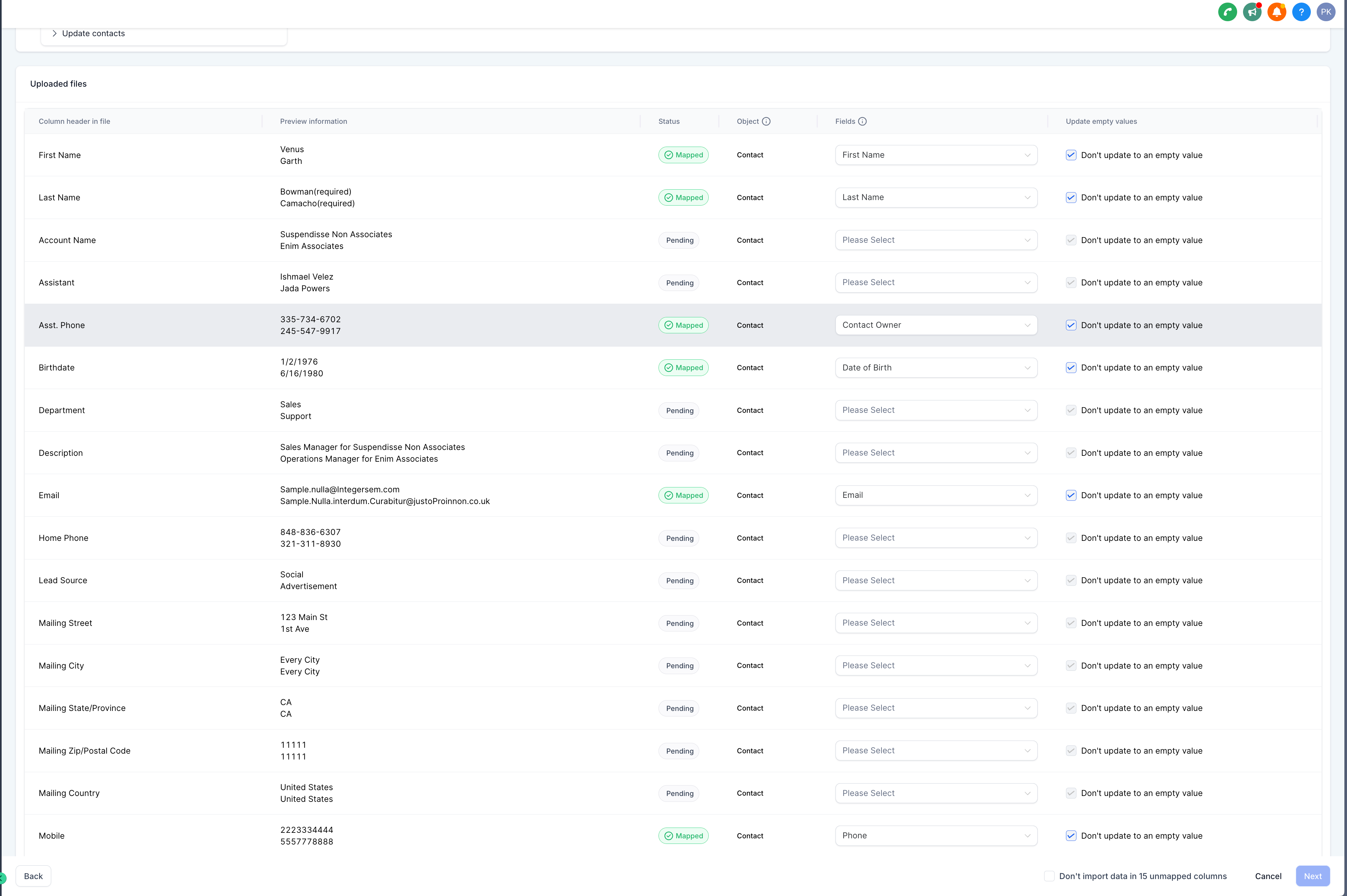The height and width of the screenshot is (896, 1347).
Task: Click the Pending status for Mailing Zip/Postal Code
Action: pyautogui.click(x=679, y=751)
